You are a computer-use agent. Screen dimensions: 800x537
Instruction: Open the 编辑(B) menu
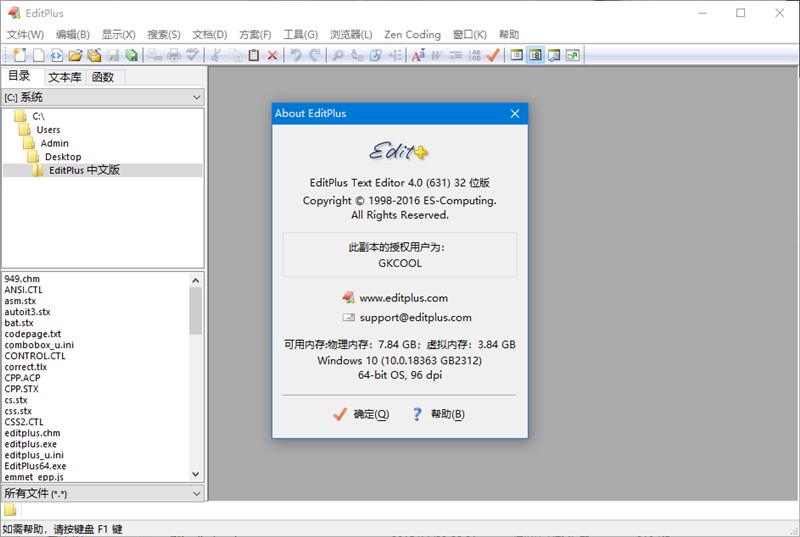pyautogui.click(x=72, y=34)
